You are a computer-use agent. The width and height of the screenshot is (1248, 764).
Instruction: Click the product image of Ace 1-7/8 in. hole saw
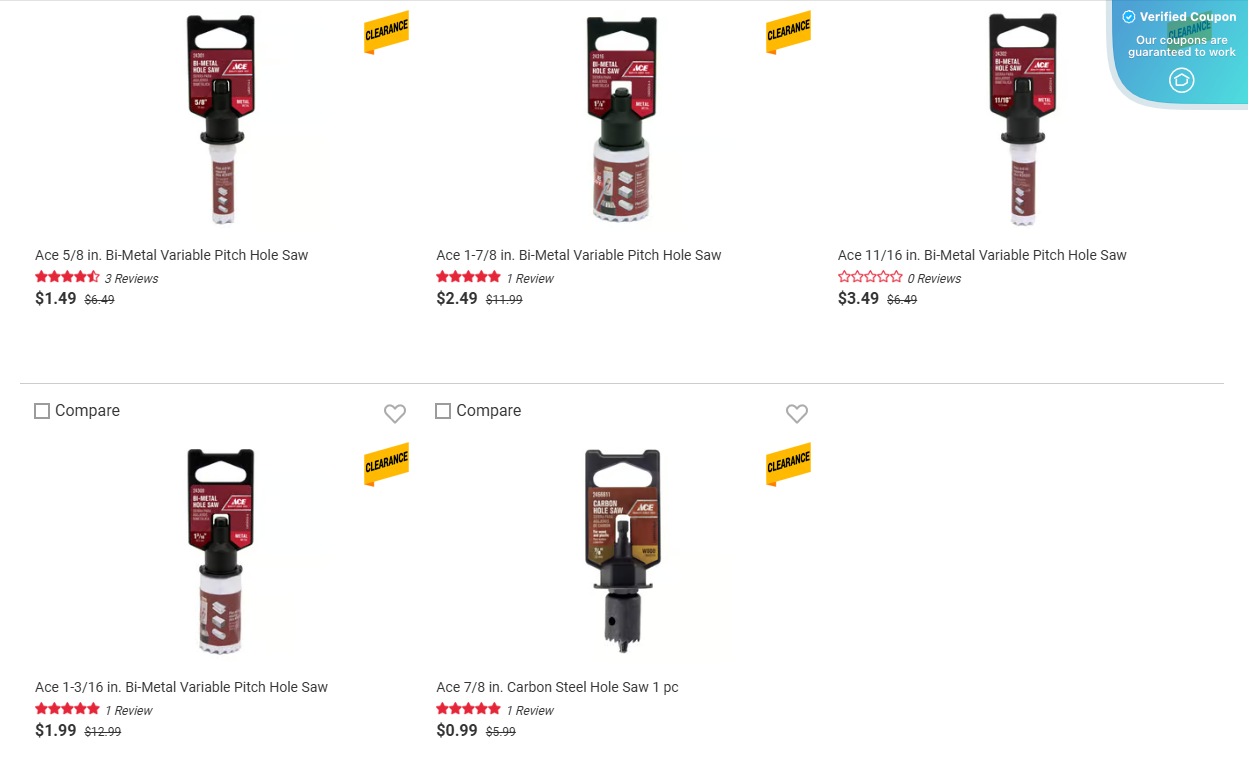pos(622,117)
